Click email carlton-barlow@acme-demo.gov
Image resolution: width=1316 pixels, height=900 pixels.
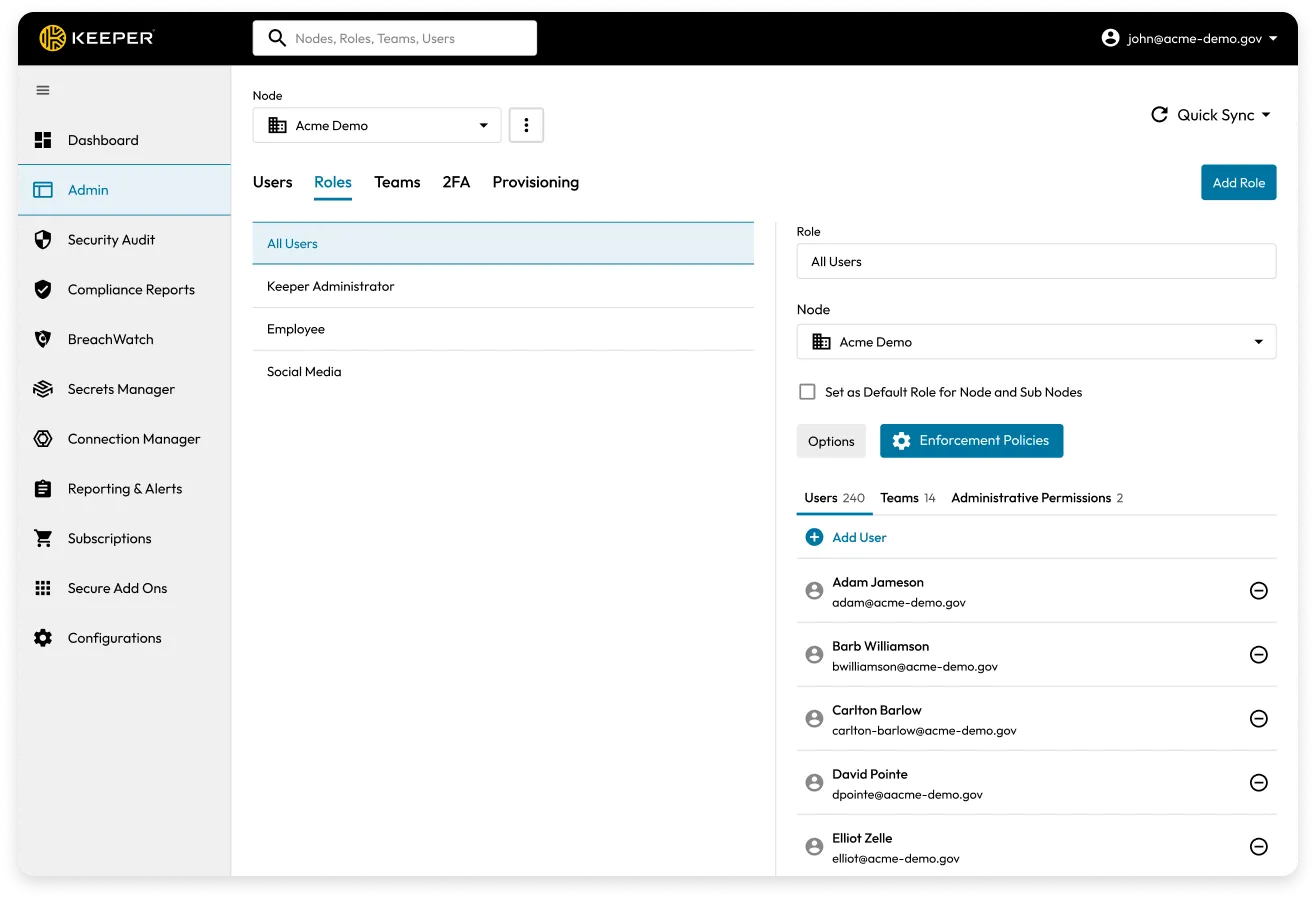pyautogui.click(x=924, y=731)
